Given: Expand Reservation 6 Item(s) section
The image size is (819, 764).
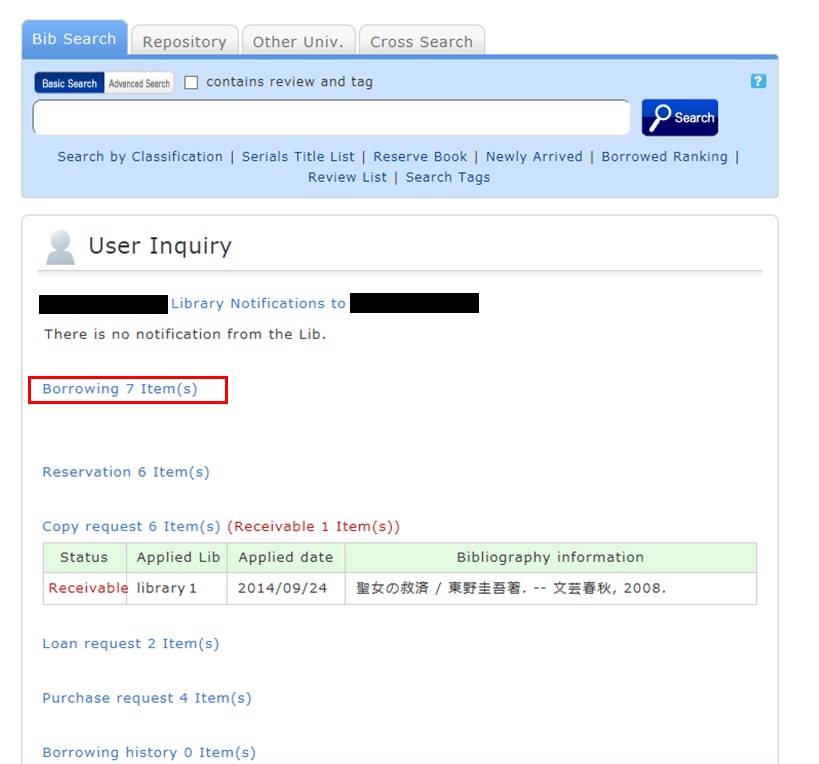Looking at the screenshot, I should (126, 472).
